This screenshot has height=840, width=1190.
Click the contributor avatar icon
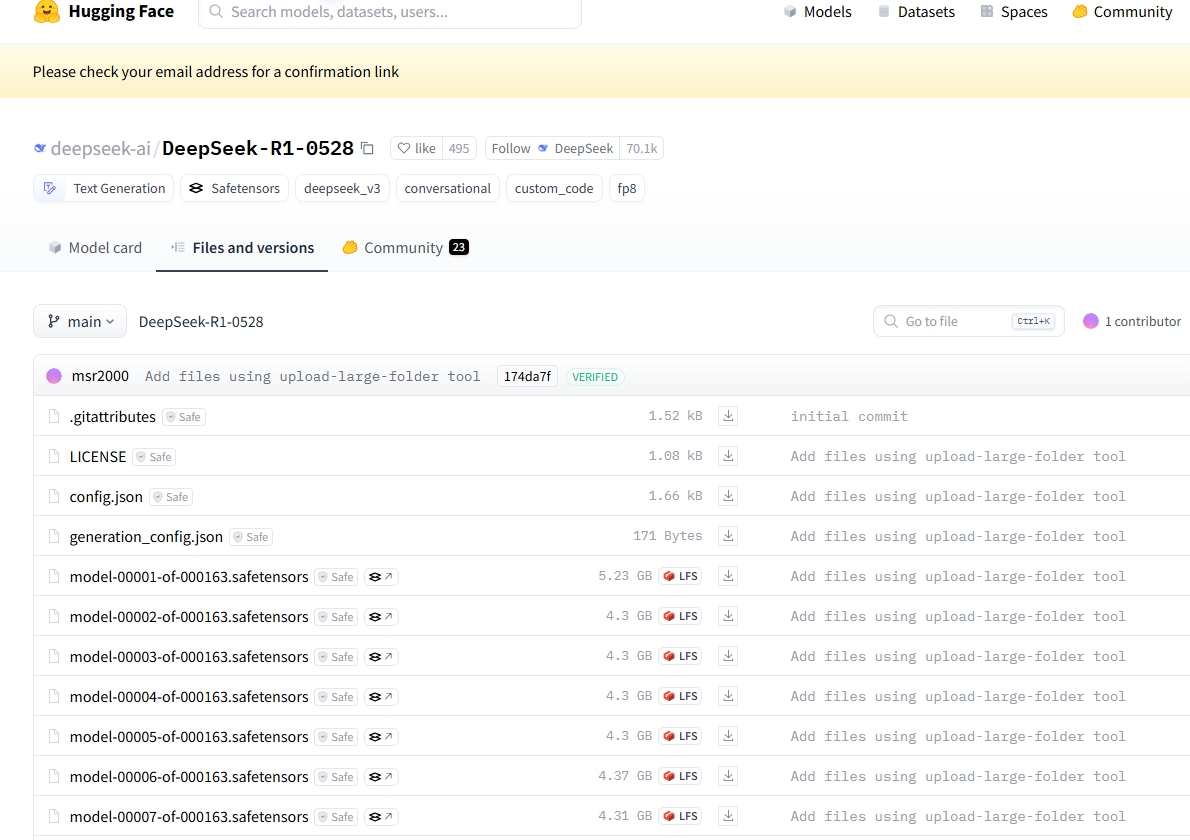coord(1091,321)
